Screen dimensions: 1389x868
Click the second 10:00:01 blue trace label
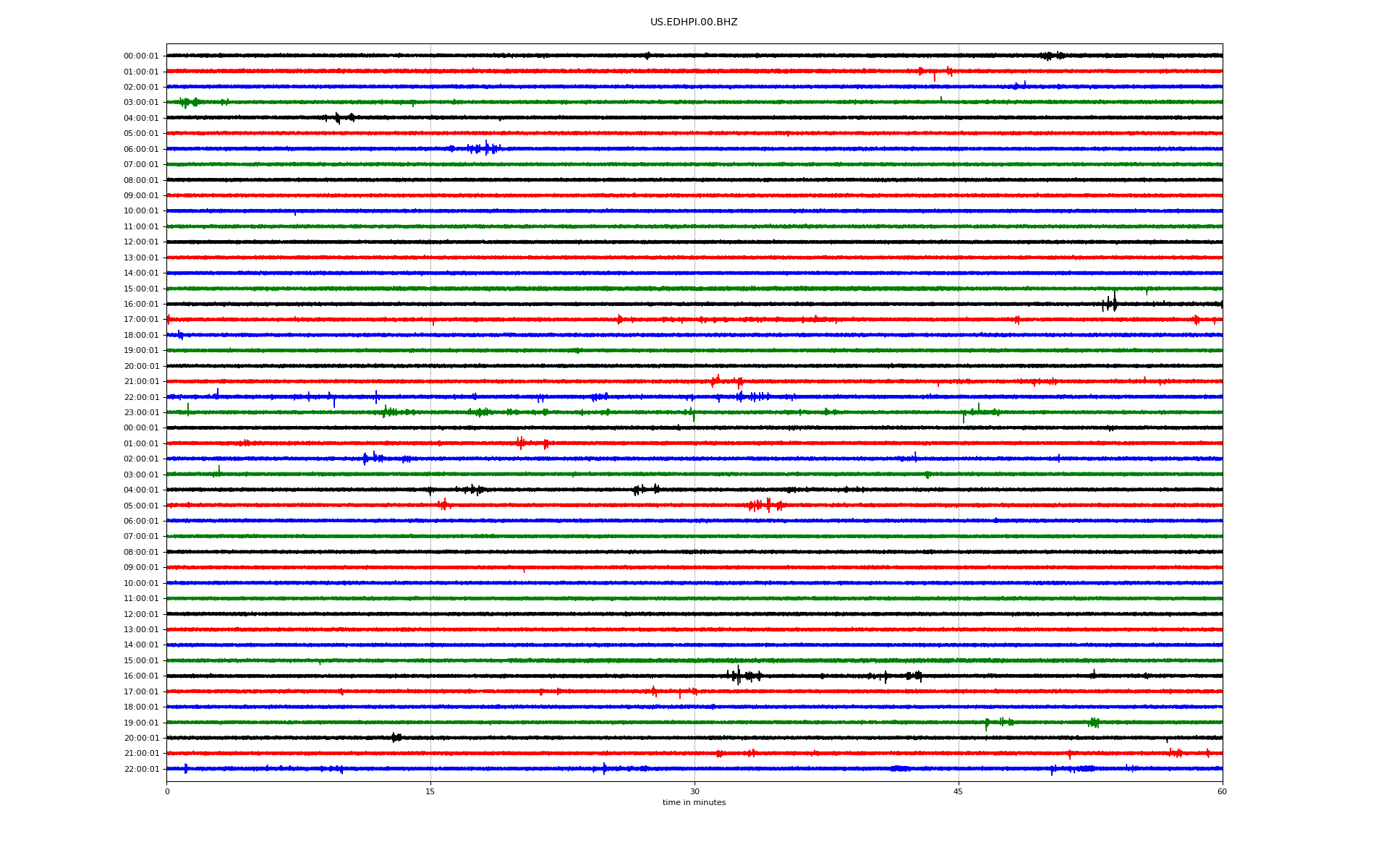click(x=141, y=583)
